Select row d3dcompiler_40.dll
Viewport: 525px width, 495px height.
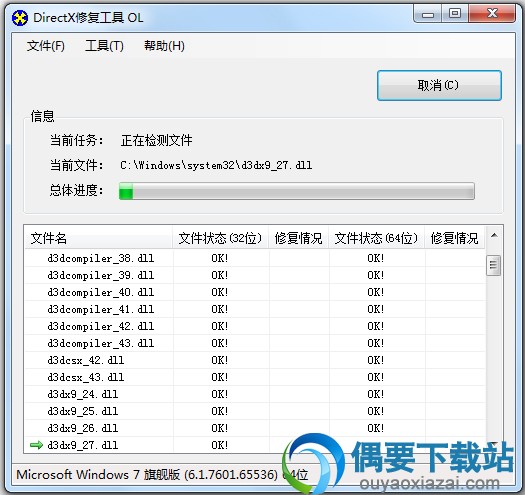(255, 292)
